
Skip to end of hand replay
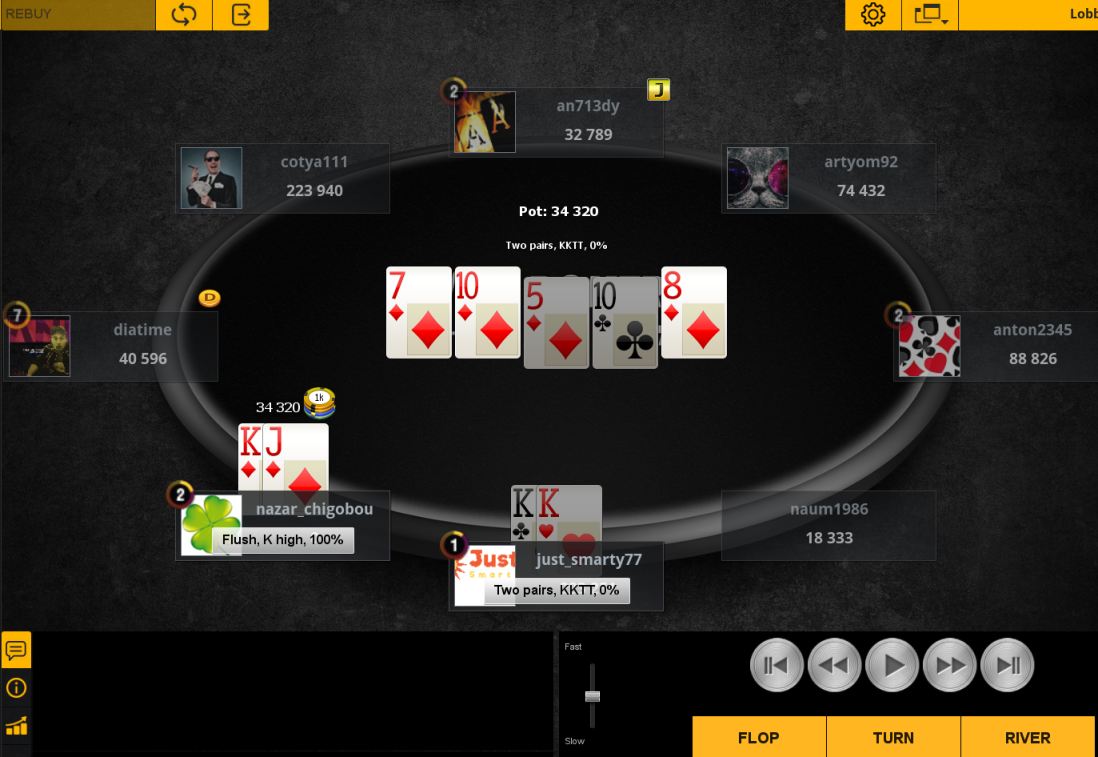pyautogui.click(x=1007, y=665)
